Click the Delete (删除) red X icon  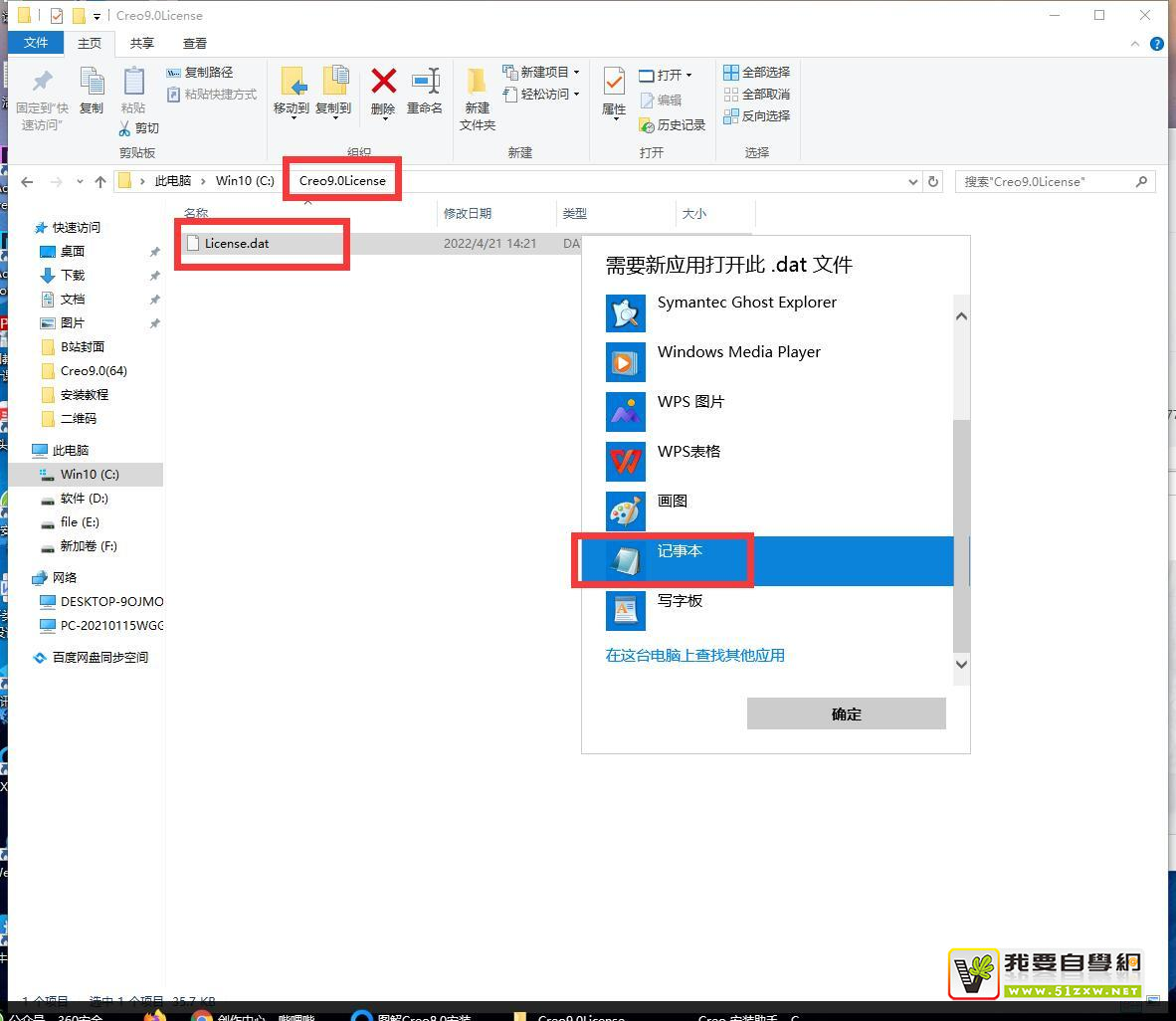click(x=383, y=84)
